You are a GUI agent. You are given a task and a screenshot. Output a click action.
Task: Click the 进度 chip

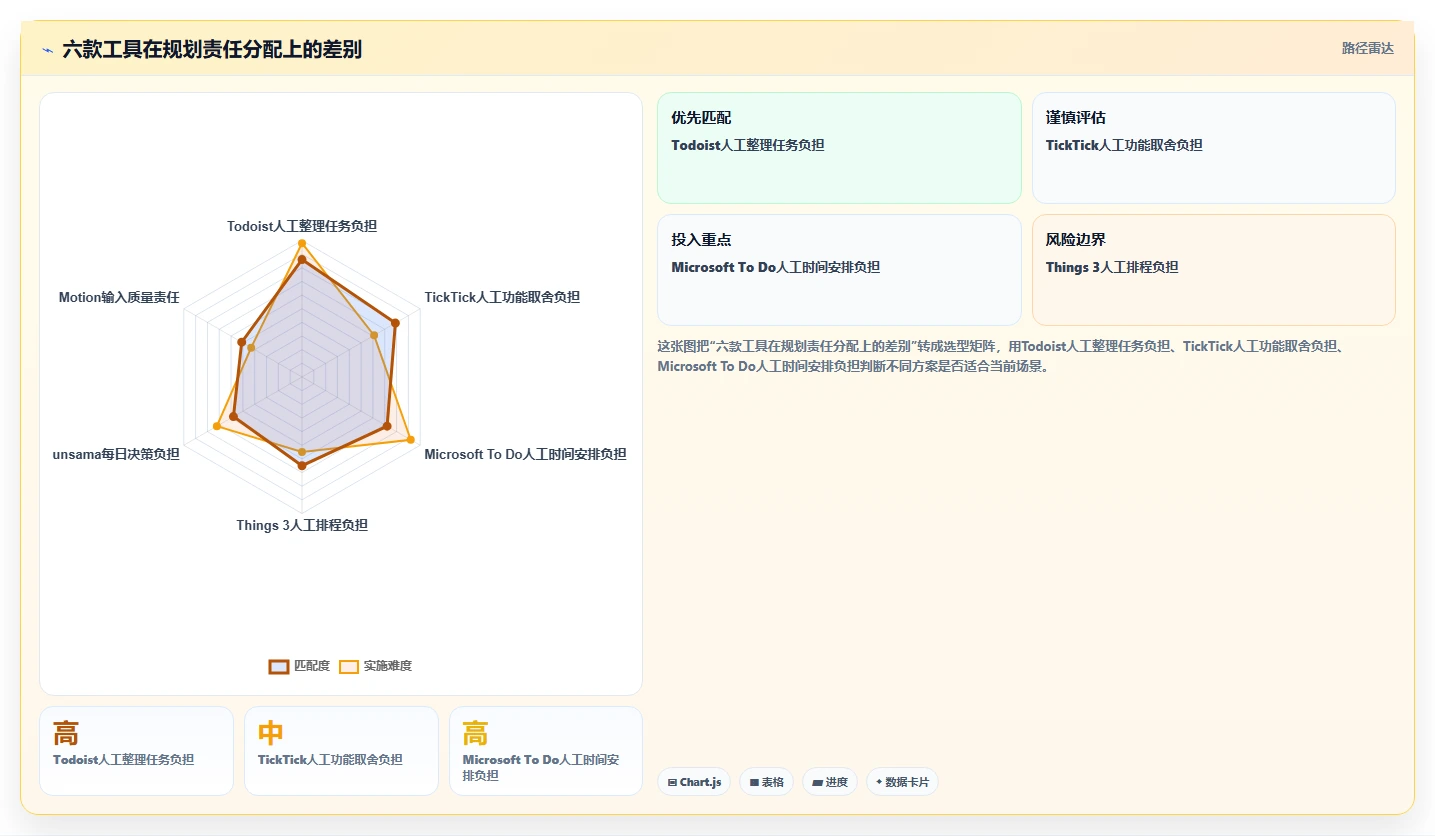pos(829,782)
